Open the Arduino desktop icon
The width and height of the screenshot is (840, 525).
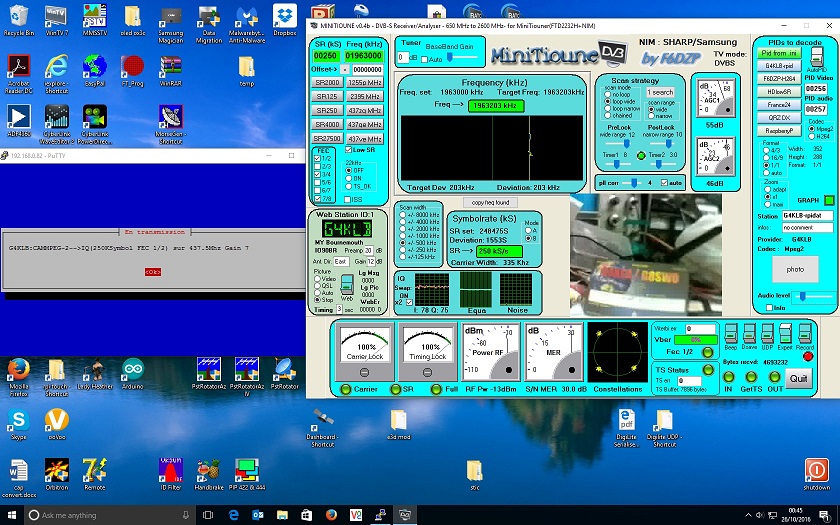(132, 373)
